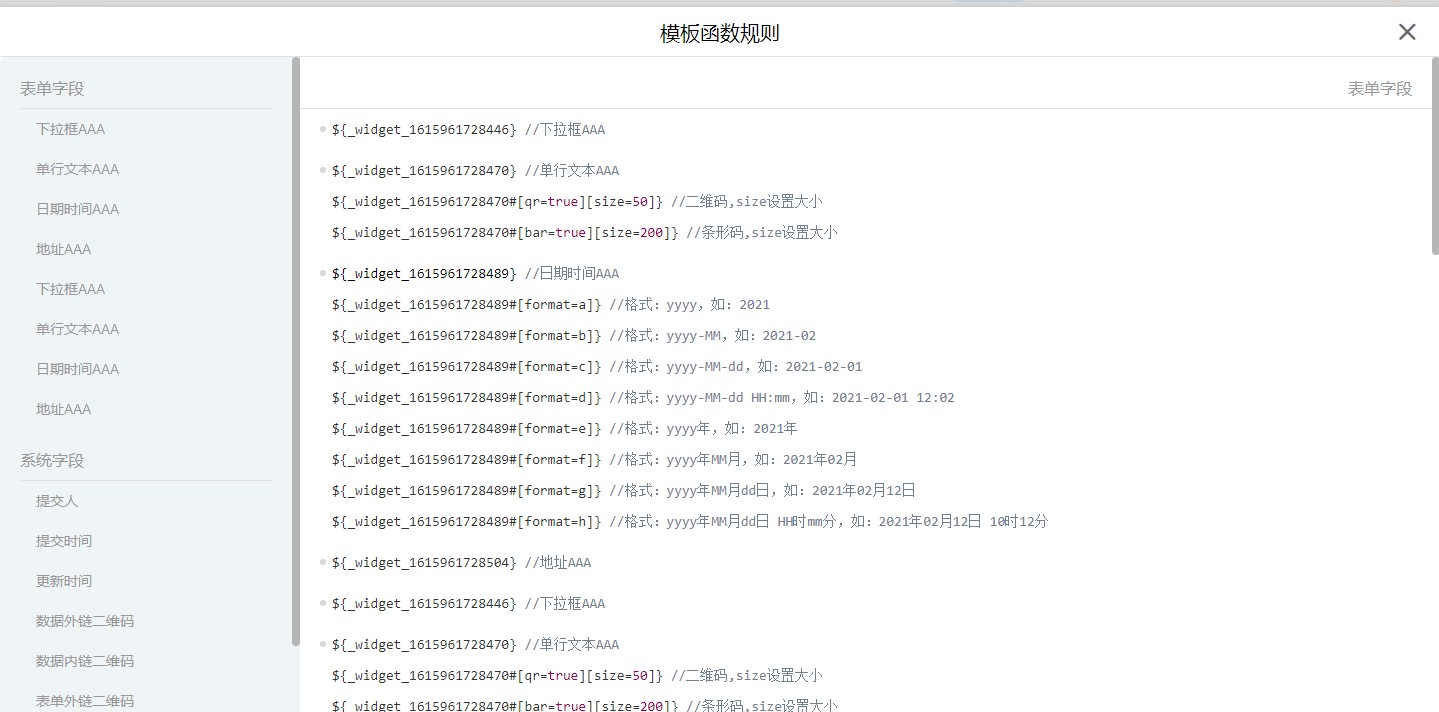The width and height of the screenshot is (1439, 712).
Task: Jump to 数据内链二维码 in the sidebar
Action: (85, 661)
